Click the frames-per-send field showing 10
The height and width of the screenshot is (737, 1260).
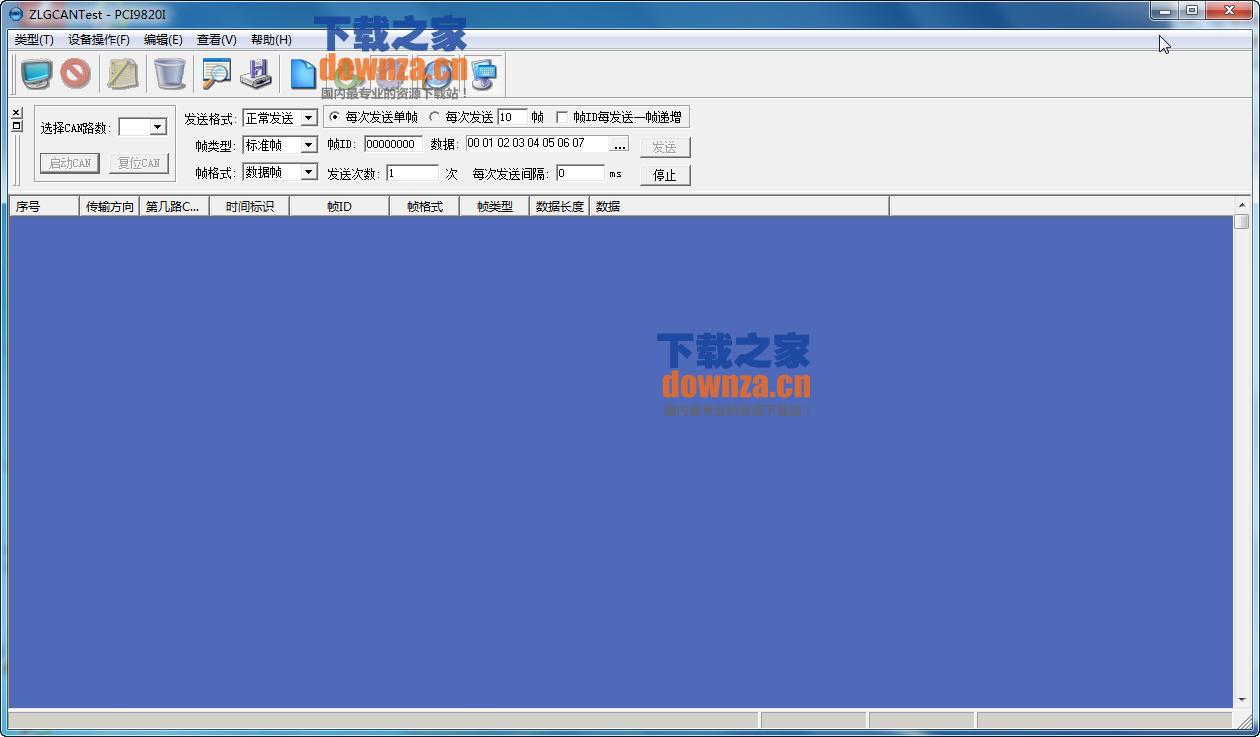(x=512, y=117)
